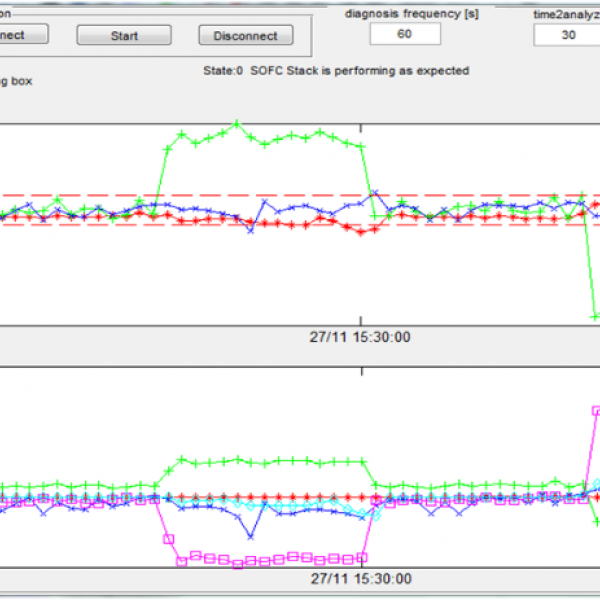This screenshot has height=600, width=600.
Task: Click the SOFC Stack state status message
Action: click(335, 71)
